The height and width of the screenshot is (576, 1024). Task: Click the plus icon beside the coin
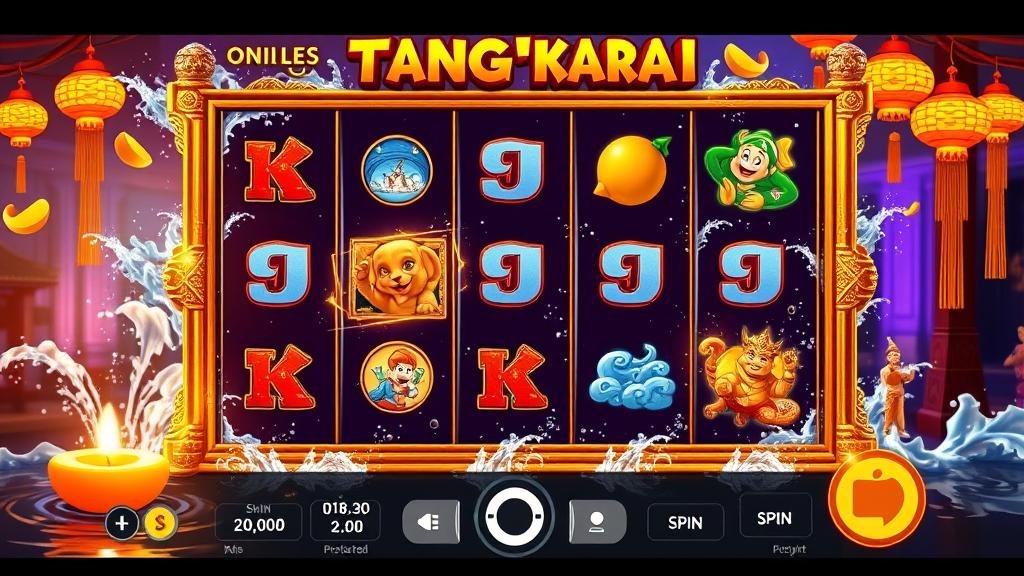[122, 523]
